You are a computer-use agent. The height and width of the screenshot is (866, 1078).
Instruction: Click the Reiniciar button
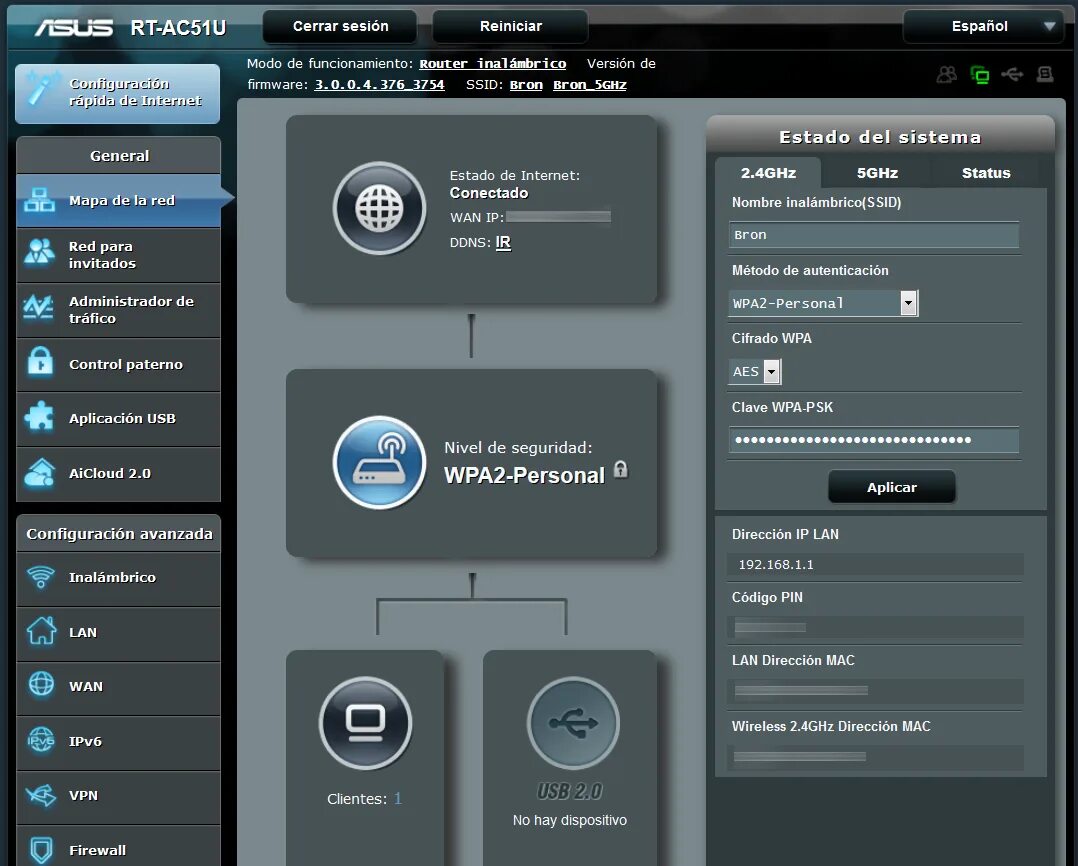(510, 26)
